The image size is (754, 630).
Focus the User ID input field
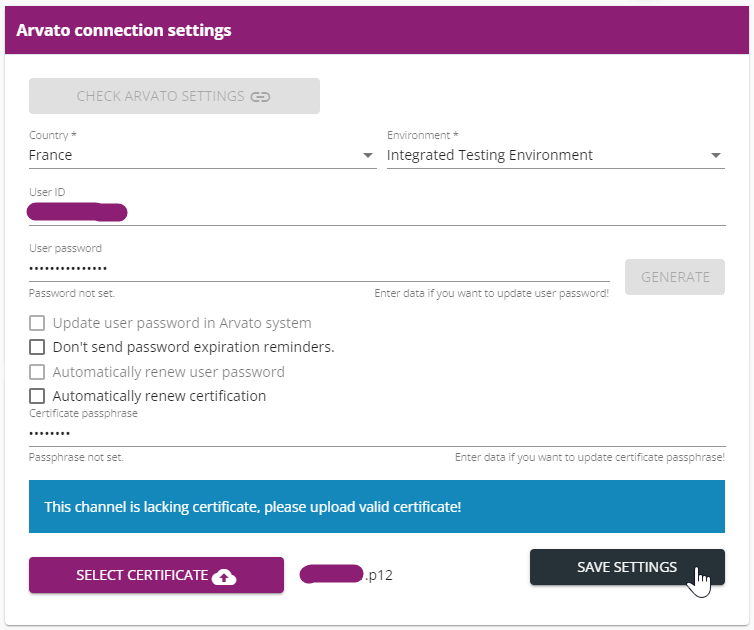(x=377, y=213)
